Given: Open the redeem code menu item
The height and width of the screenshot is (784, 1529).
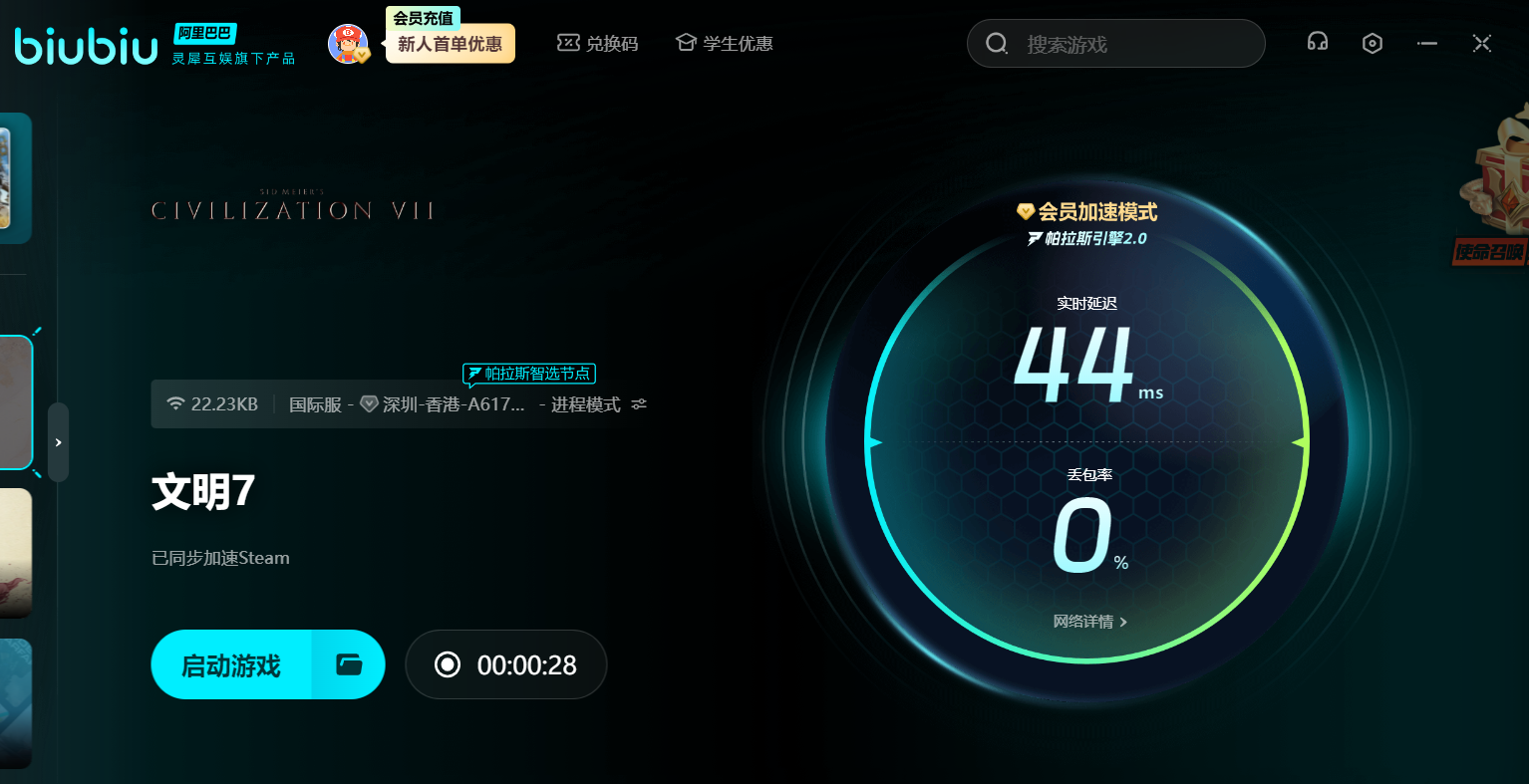Looking at the screenshot, I should [x=598, y=44].
